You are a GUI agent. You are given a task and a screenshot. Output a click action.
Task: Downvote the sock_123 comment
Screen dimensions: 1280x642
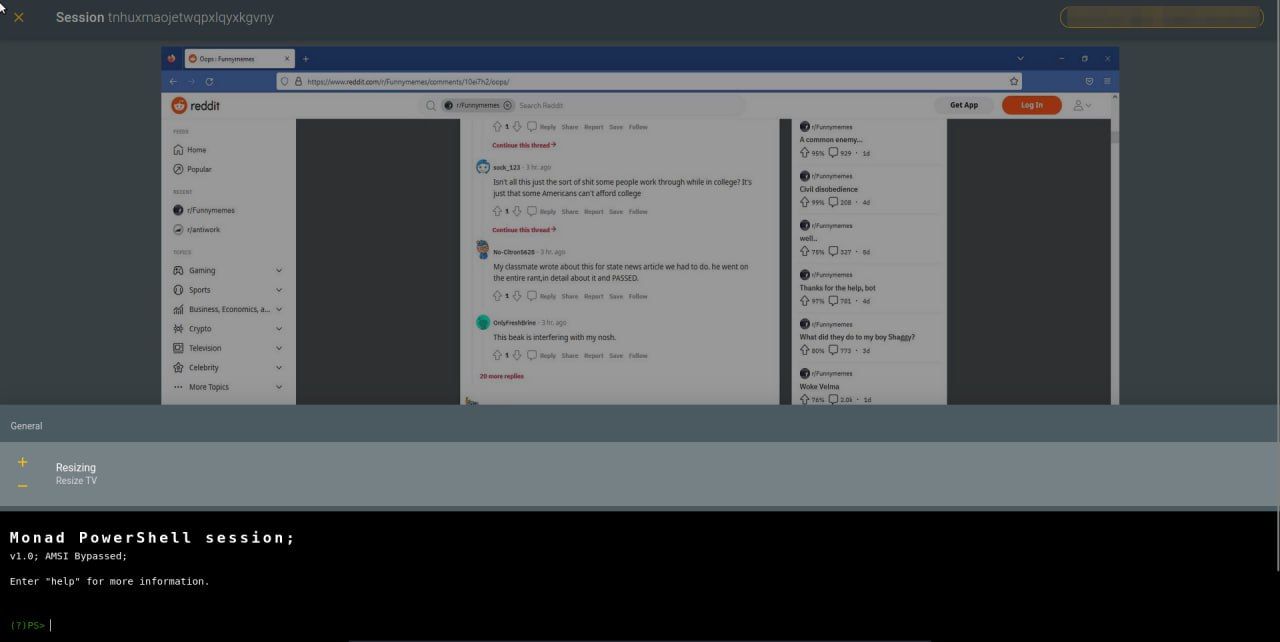point(517,211)
